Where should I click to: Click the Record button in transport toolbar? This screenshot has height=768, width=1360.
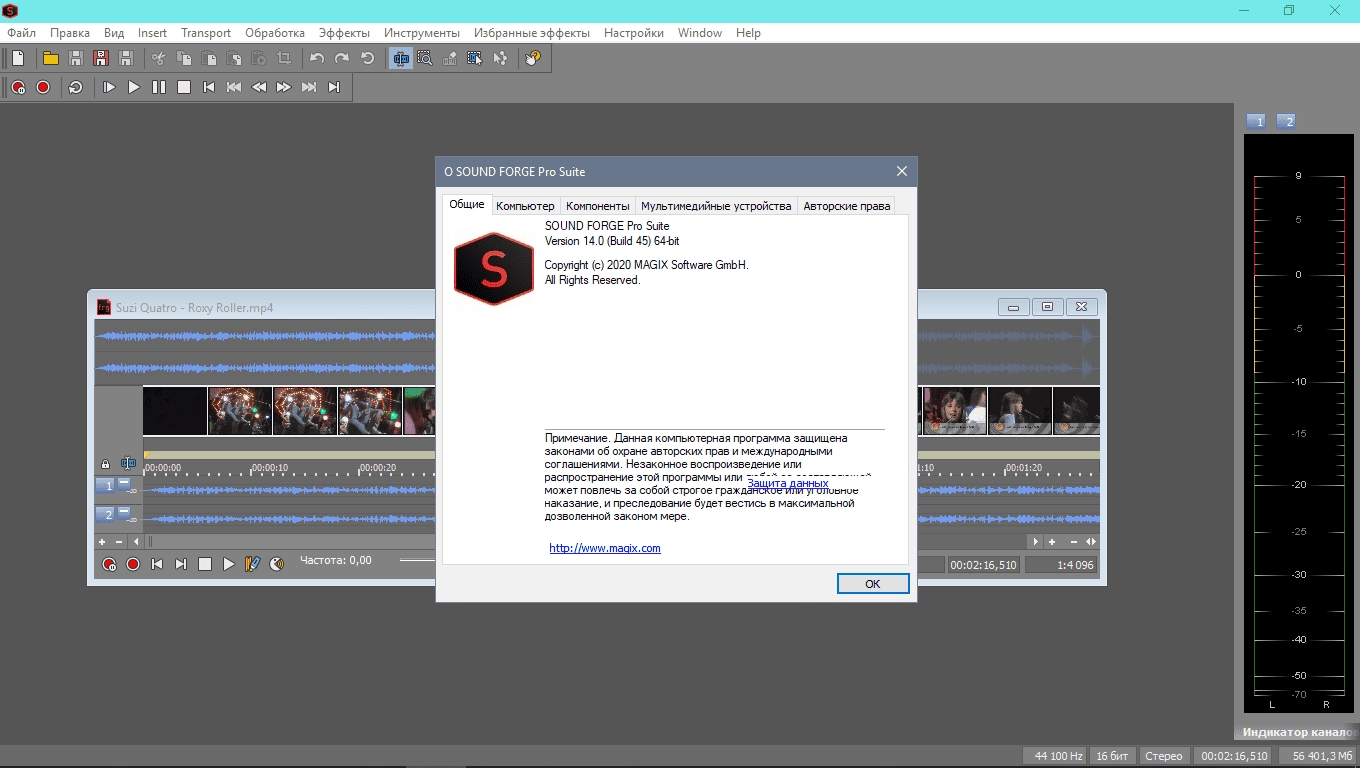pyautogui.click(x=43, y=87)
